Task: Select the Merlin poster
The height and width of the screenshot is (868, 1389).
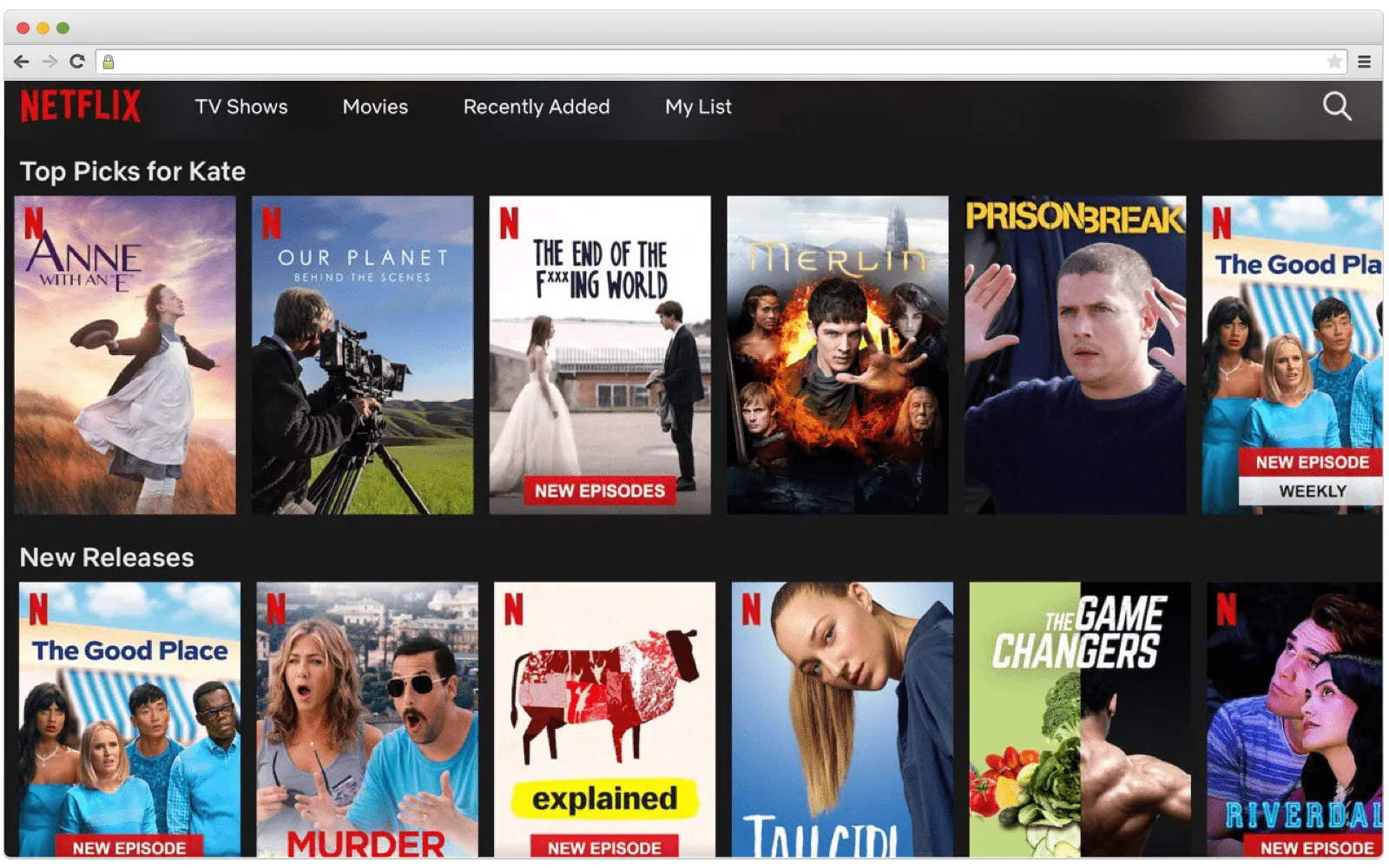Action: [838, 355]
